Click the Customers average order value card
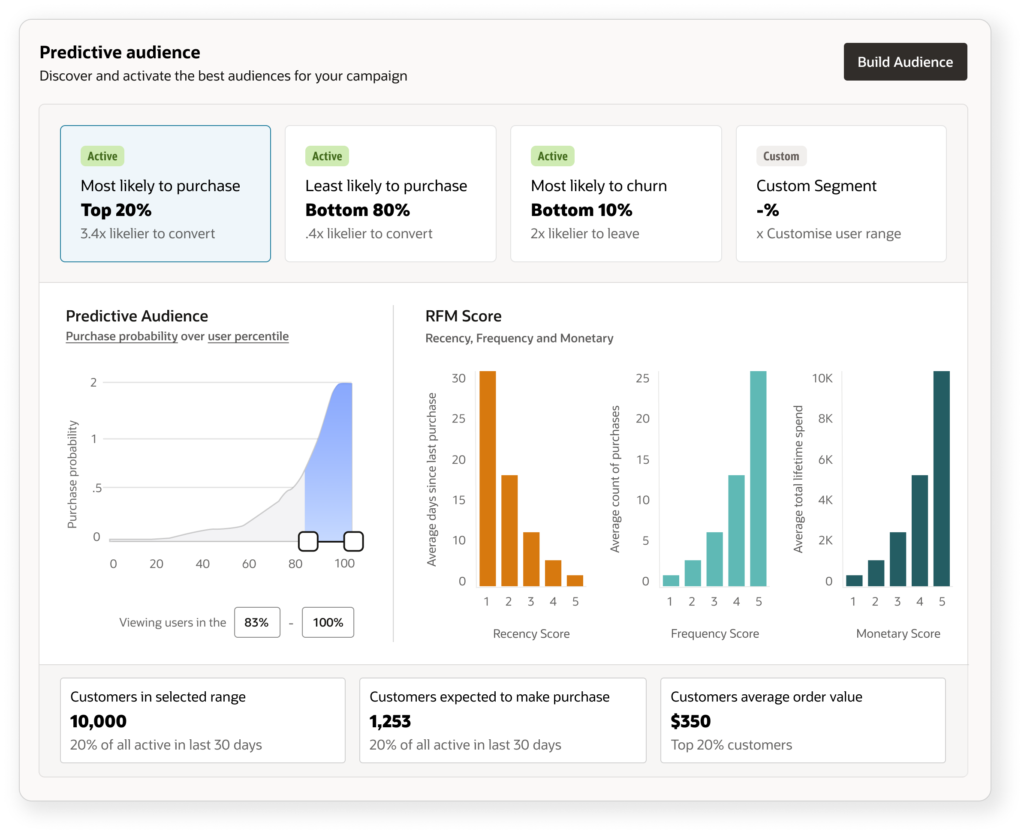 (x=802, y=720)
